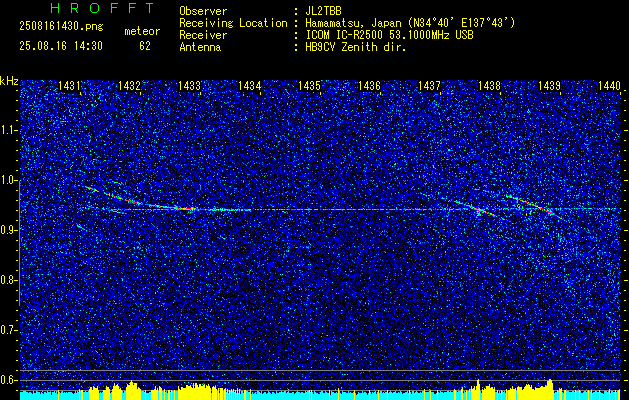Click the 0.6 kHz frequency label
This screenshot has height=400, width=629.
pos(8,380)
